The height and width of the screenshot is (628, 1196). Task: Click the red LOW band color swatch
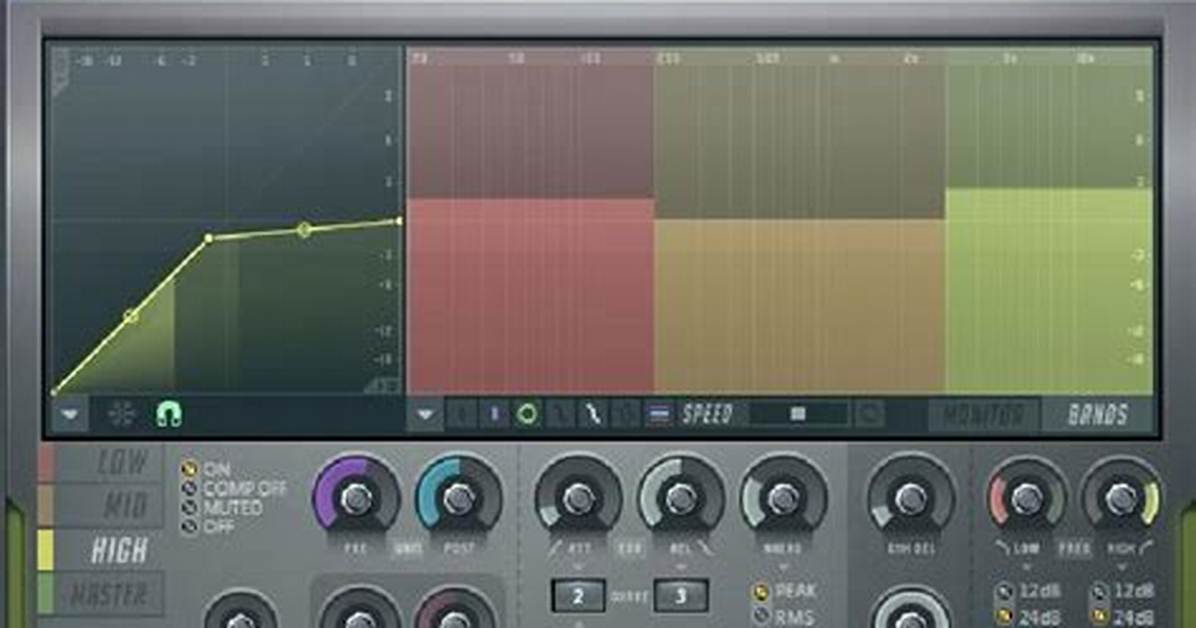click(46, 463)
